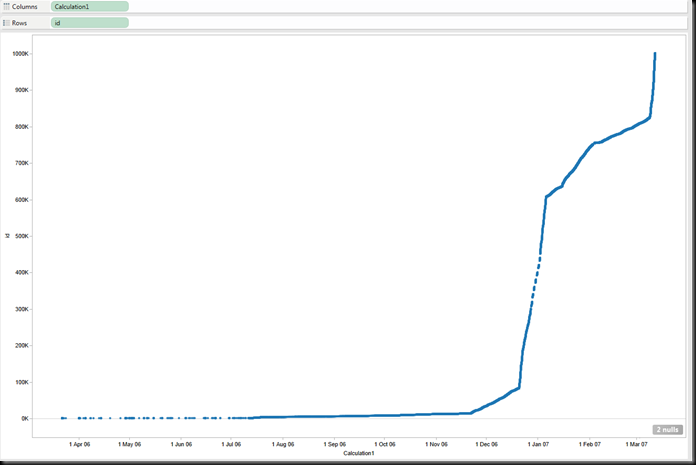
Task: Click the Columns shelf label
Action: 24,7
